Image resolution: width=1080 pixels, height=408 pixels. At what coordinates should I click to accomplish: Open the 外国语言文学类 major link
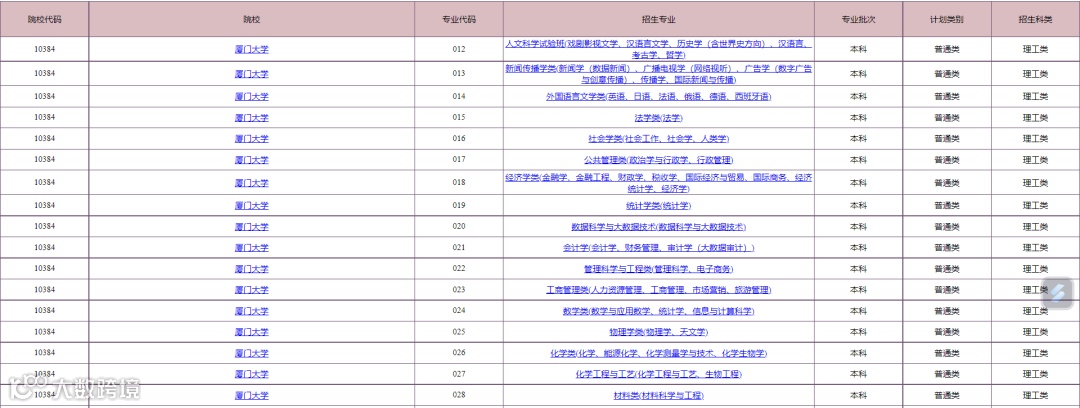658,96
